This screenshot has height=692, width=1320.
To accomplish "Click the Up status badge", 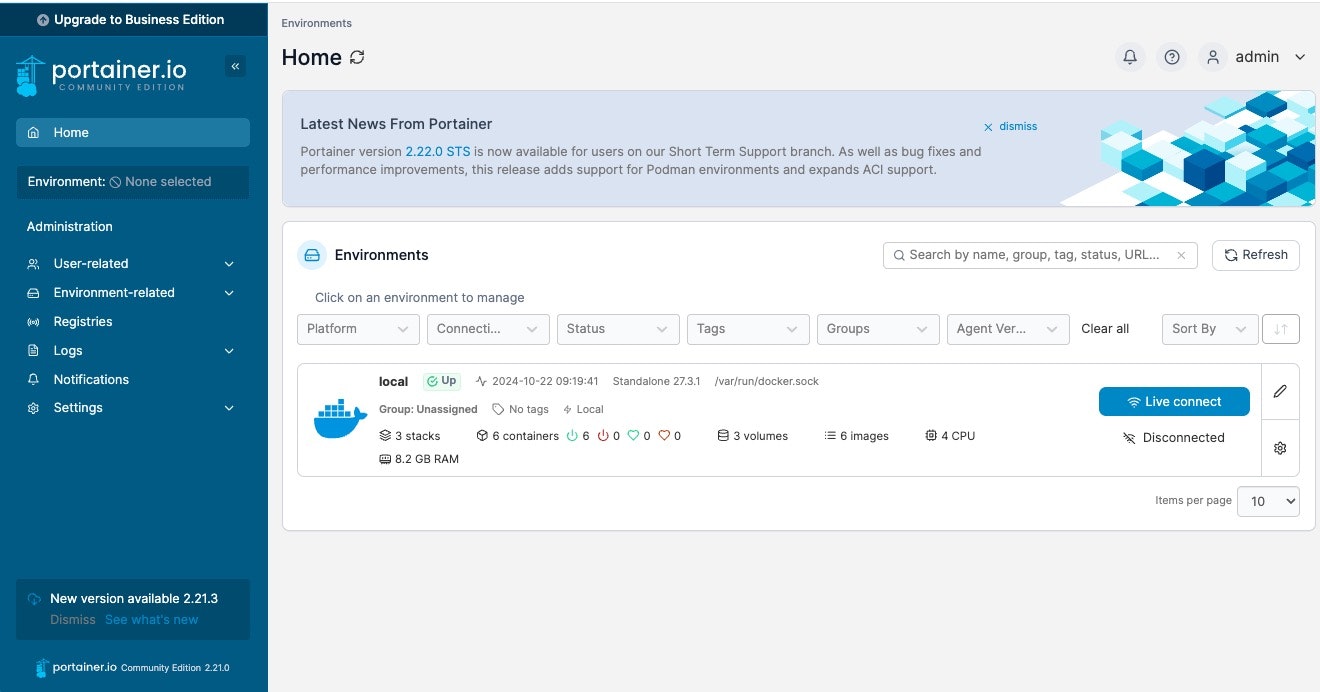I will coord(441,381).
